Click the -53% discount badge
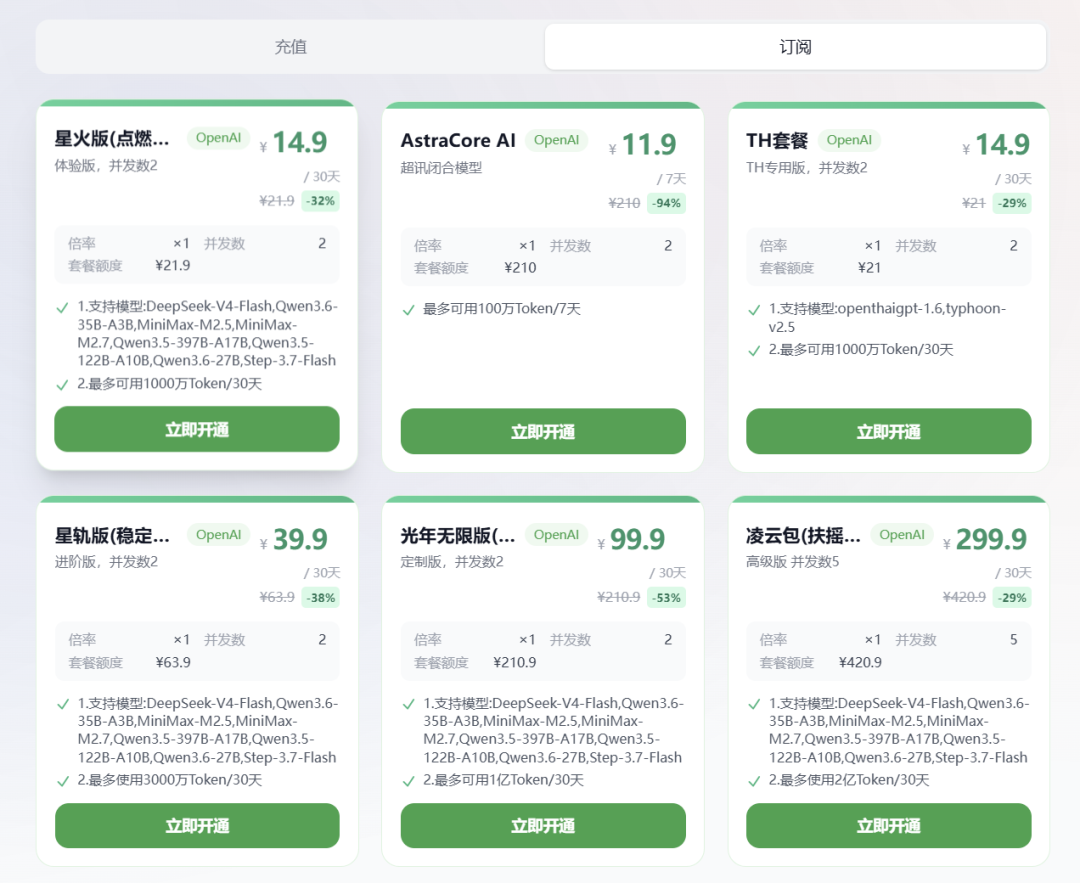Viewport: 1080px width, 883px height. (667, 598)
